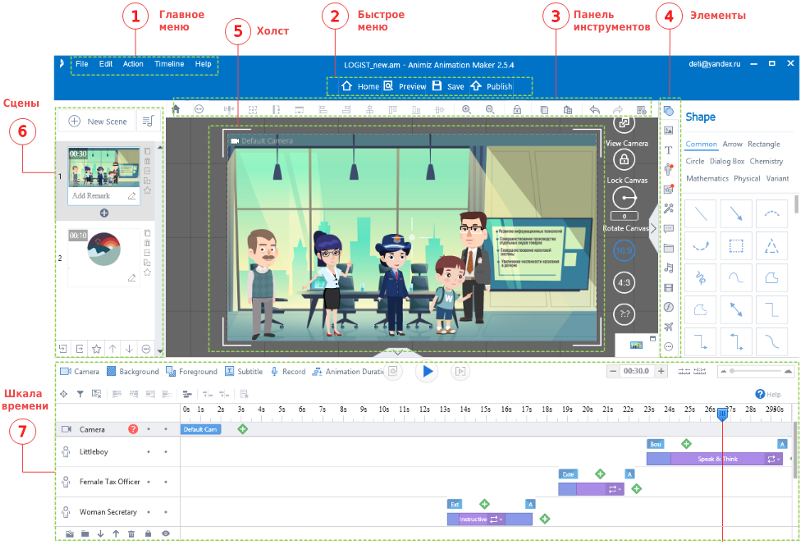
Task: Click the Record microphone icon in the timeline
Action: click(273, 371)
